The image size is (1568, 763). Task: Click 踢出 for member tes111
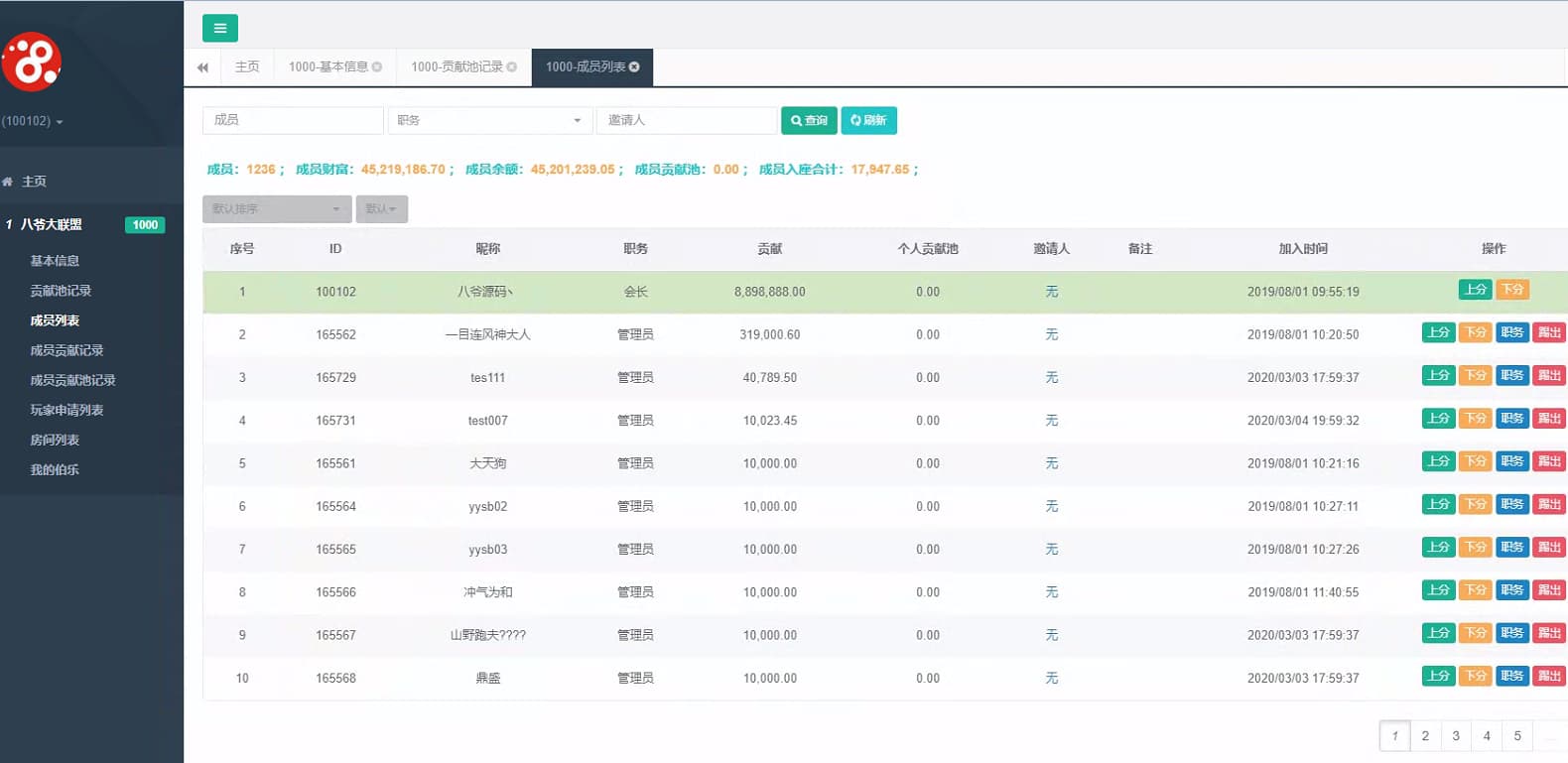pyautogui.click(x=1548, y=375)
